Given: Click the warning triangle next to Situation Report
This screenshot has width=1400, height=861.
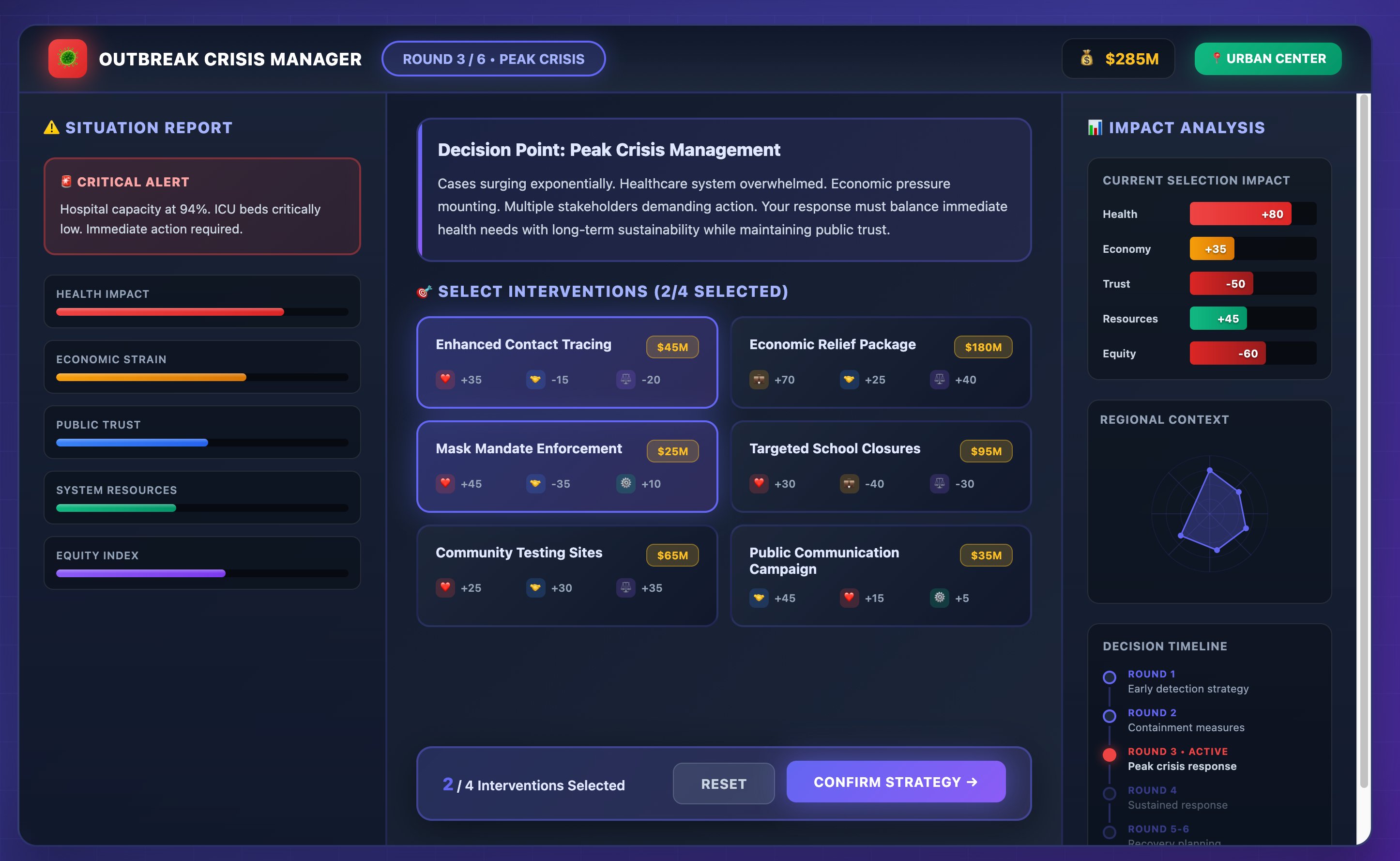Looking at the screenshot, I should pos(51,127).
